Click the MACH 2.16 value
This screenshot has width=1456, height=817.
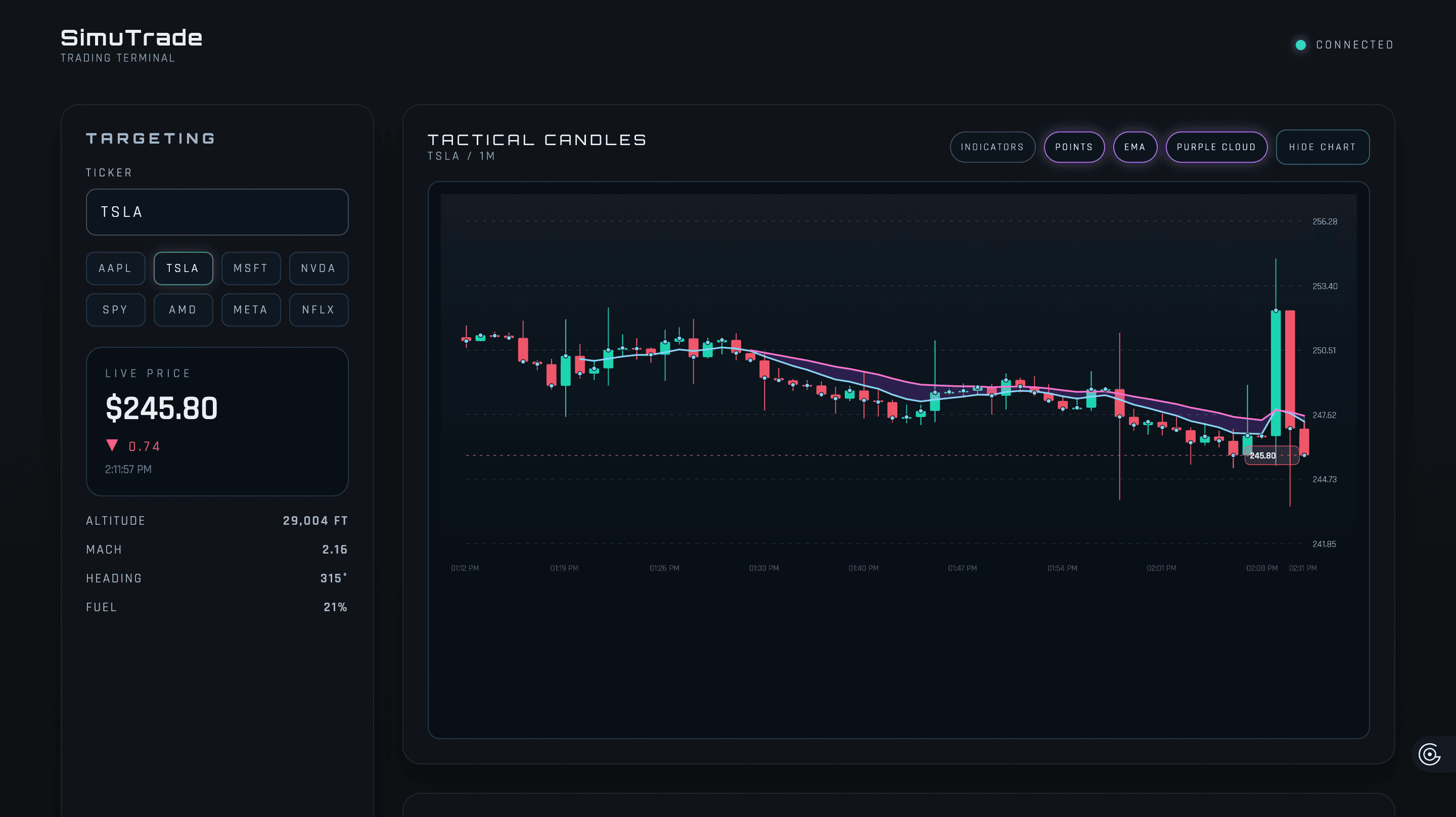point(335,550)
